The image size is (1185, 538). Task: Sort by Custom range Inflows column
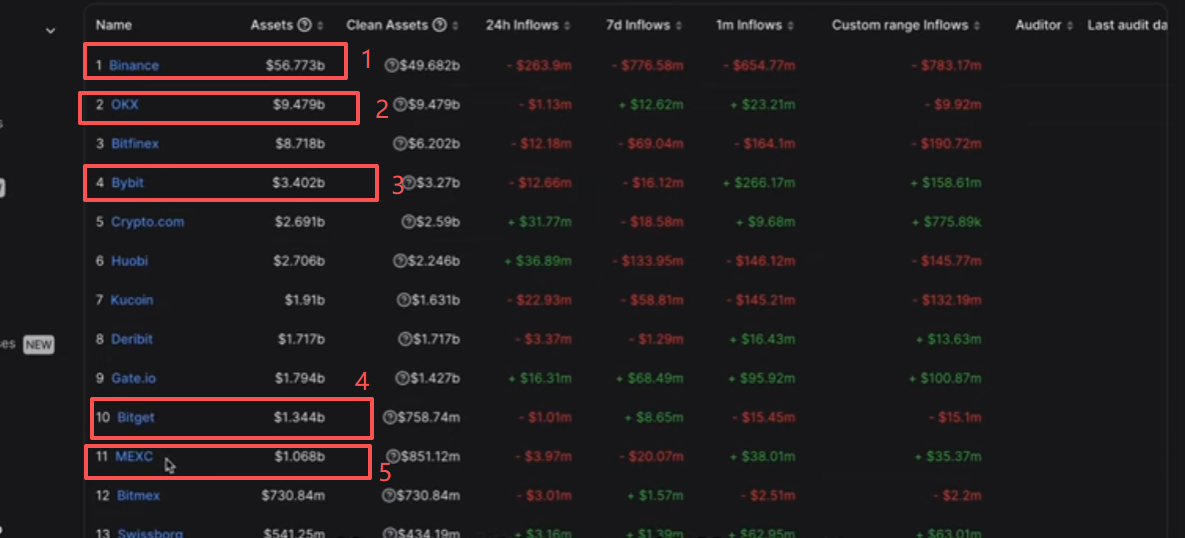click(x=976, y=25)
